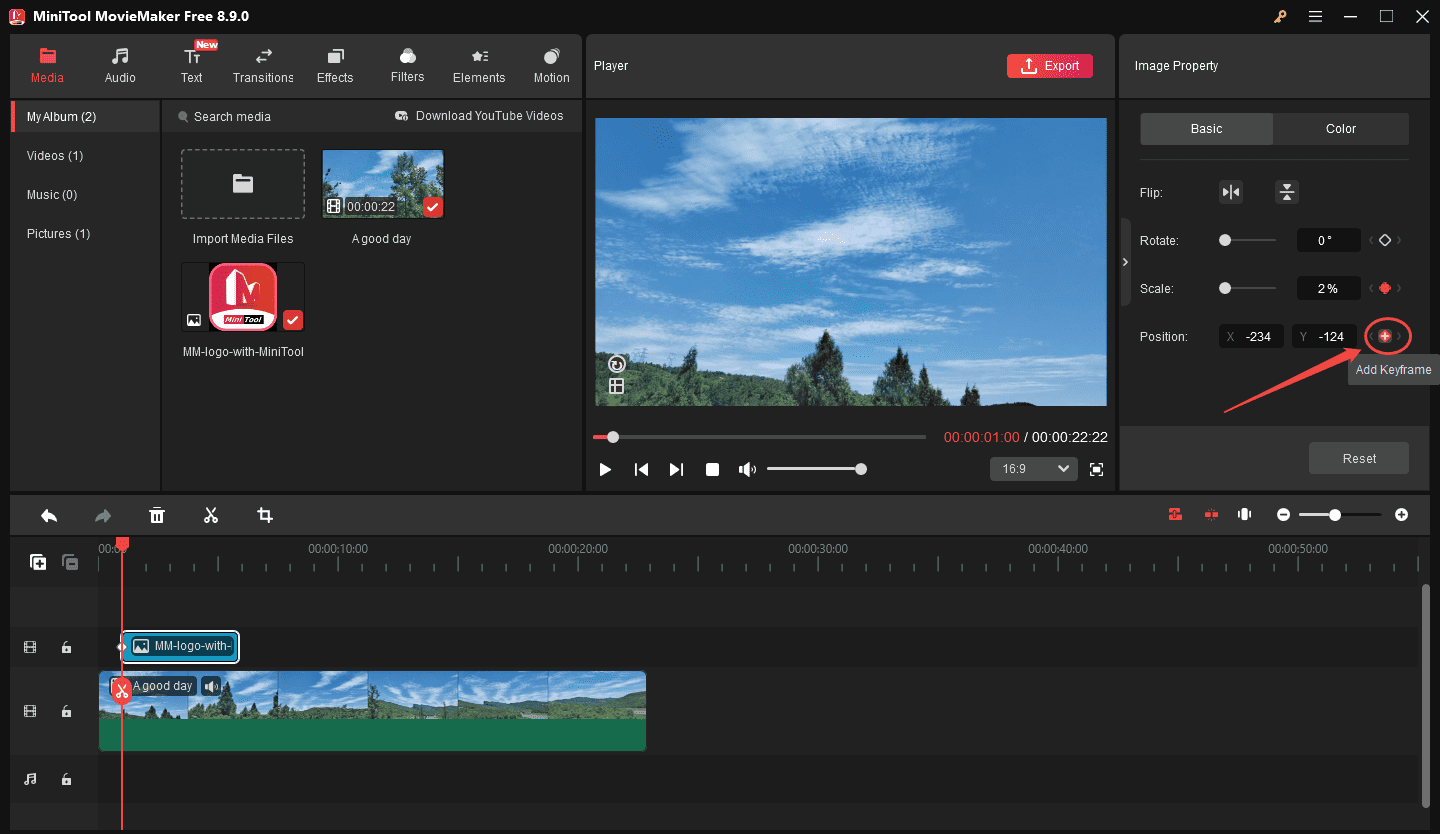This screenshot has width=1440, height=834.
Task: Select the Split scissors in the timeline toolbar
Action: (x=211, y=515)
